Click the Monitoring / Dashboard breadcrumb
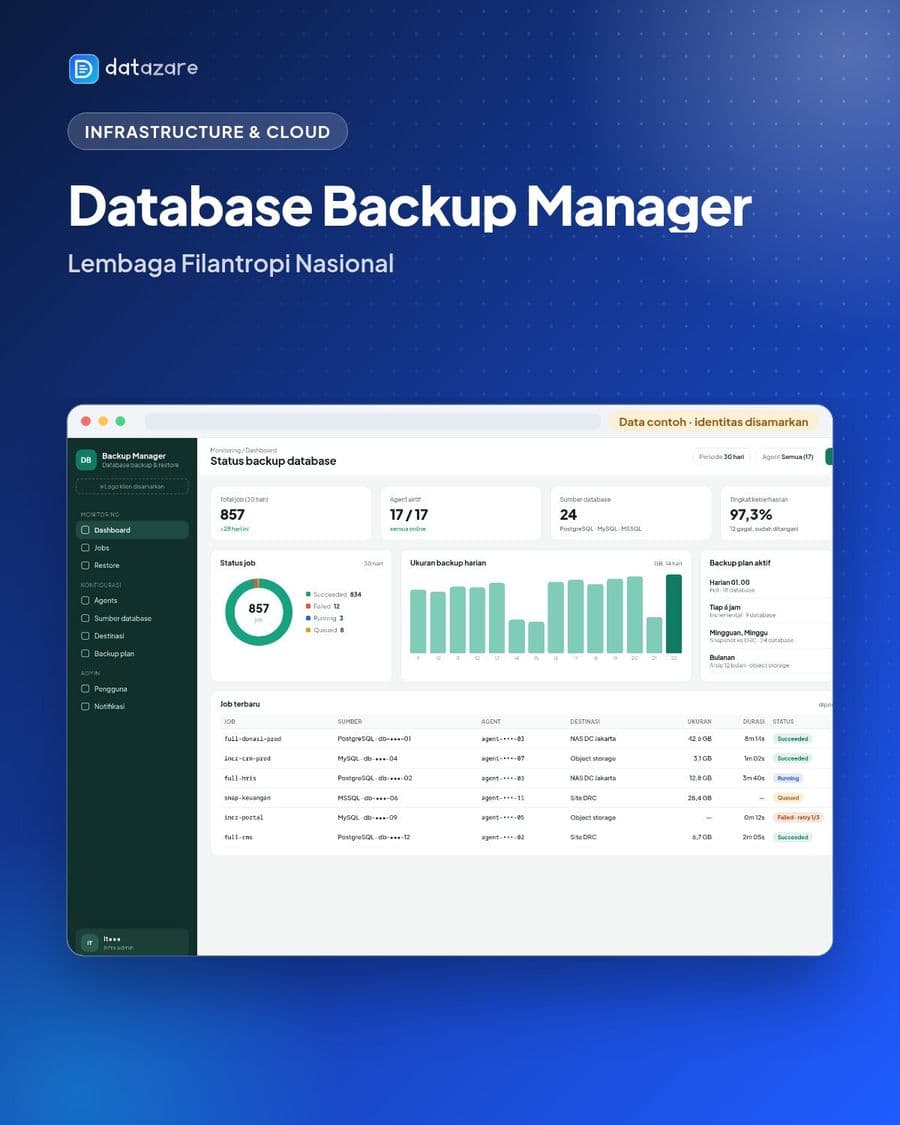900x1125 pixels. [x=243, y=450]
